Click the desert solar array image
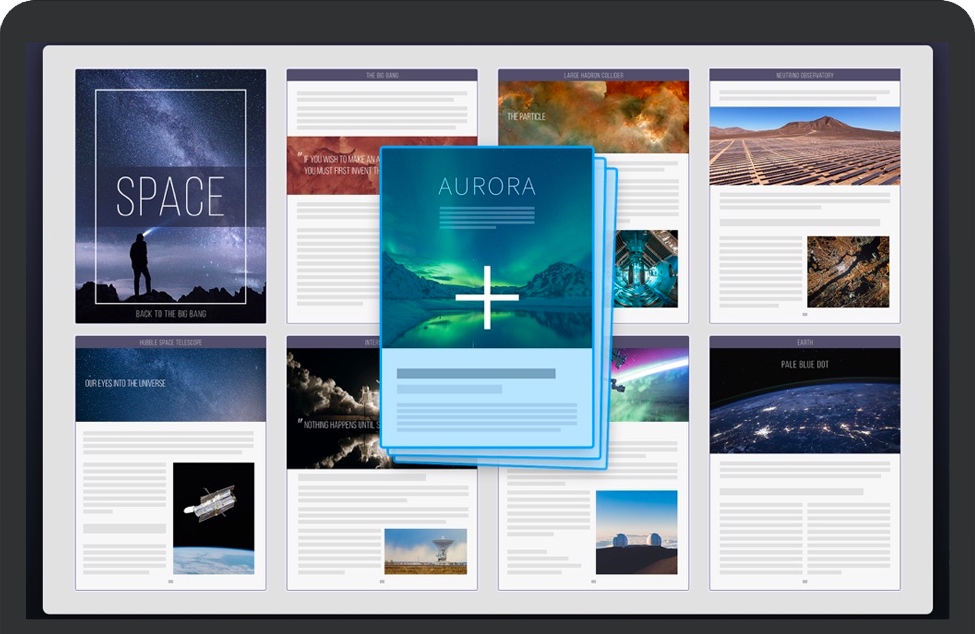Viewport: 975px width, 634px height. (x=804, y=146)
